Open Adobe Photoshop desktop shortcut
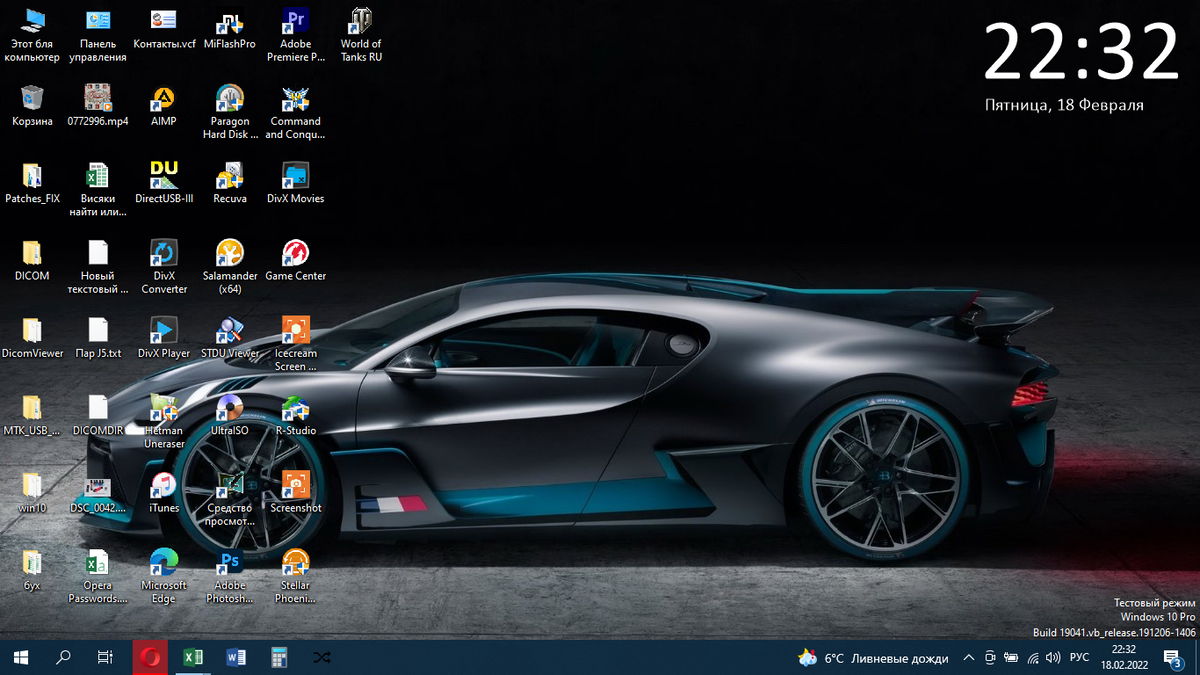The image size is (1200, 675). (229, 575)
